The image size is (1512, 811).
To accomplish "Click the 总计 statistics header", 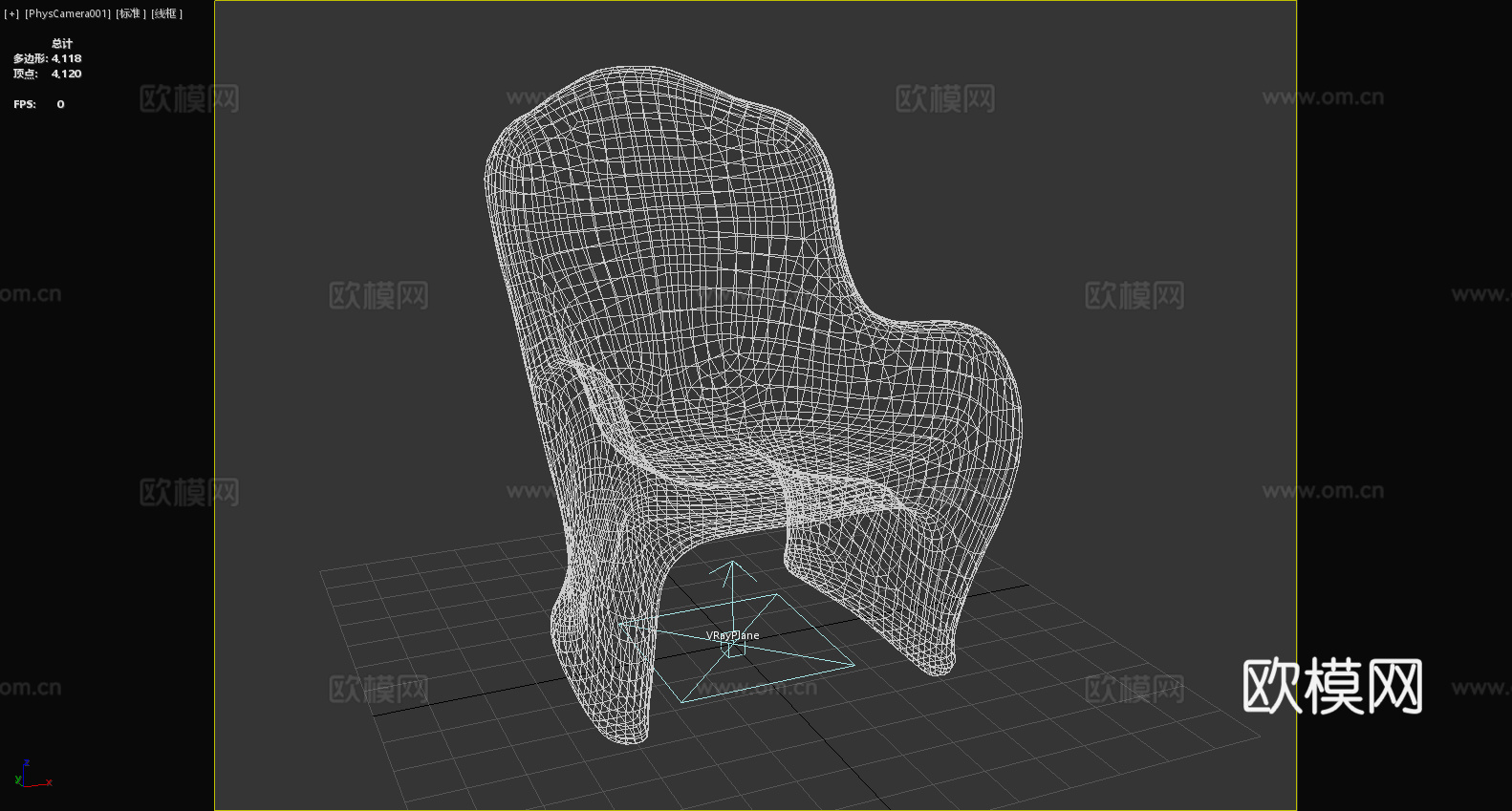I will click(x=62, y=43).
